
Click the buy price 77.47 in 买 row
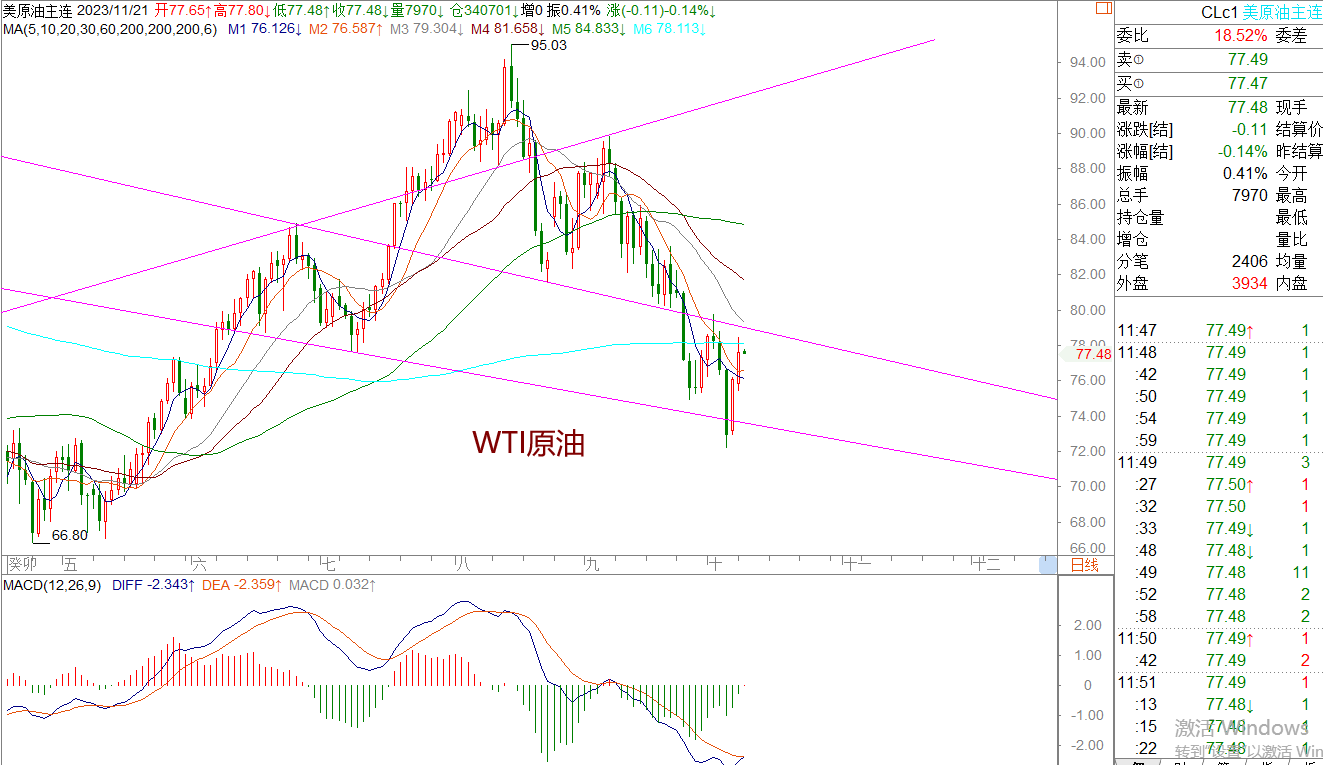click(1248, 84)
